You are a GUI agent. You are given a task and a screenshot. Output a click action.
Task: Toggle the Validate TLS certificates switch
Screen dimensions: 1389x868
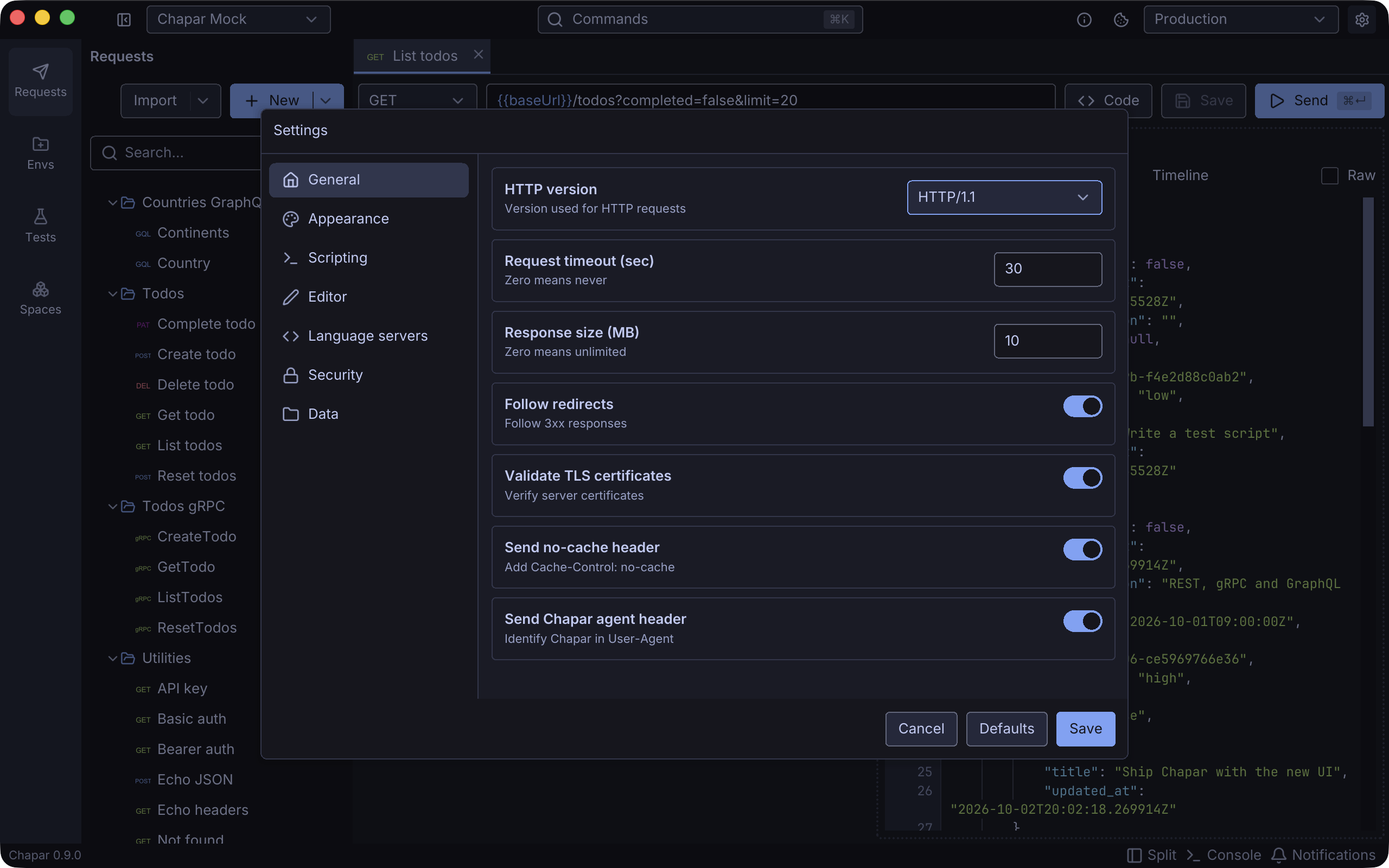1082,477
